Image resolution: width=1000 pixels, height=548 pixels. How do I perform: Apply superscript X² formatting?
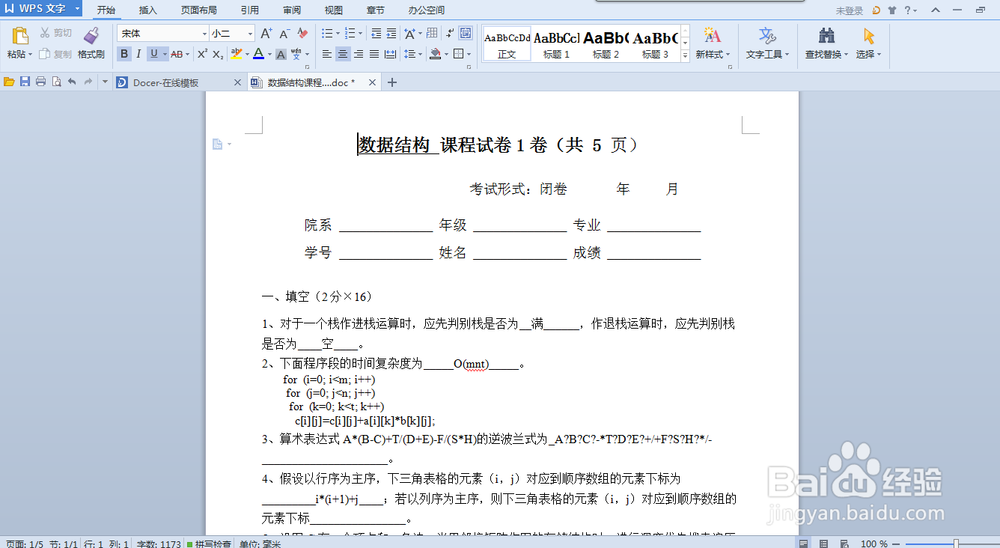[x=202, y=54]
